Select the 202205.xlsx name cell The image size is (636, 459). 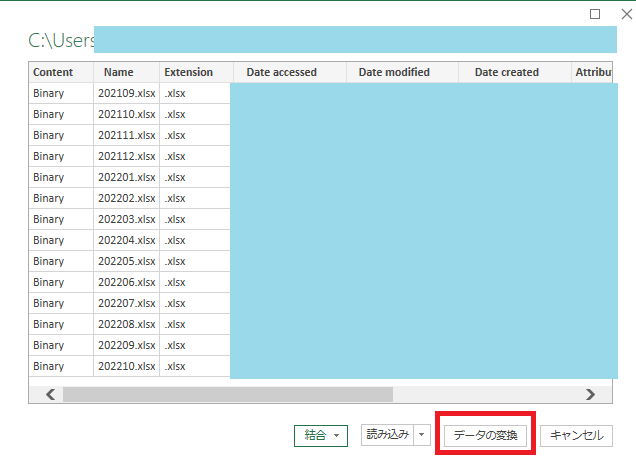click(127, 262)
